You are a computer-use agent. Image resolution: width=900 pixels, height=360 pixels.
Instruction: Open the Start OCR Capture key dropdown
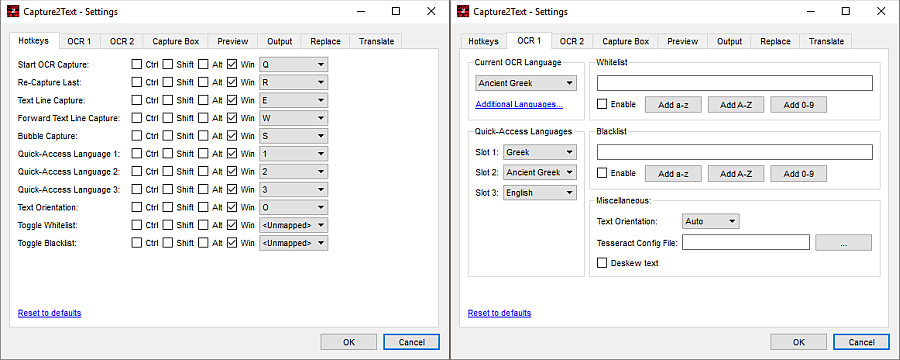coord(293,64)
